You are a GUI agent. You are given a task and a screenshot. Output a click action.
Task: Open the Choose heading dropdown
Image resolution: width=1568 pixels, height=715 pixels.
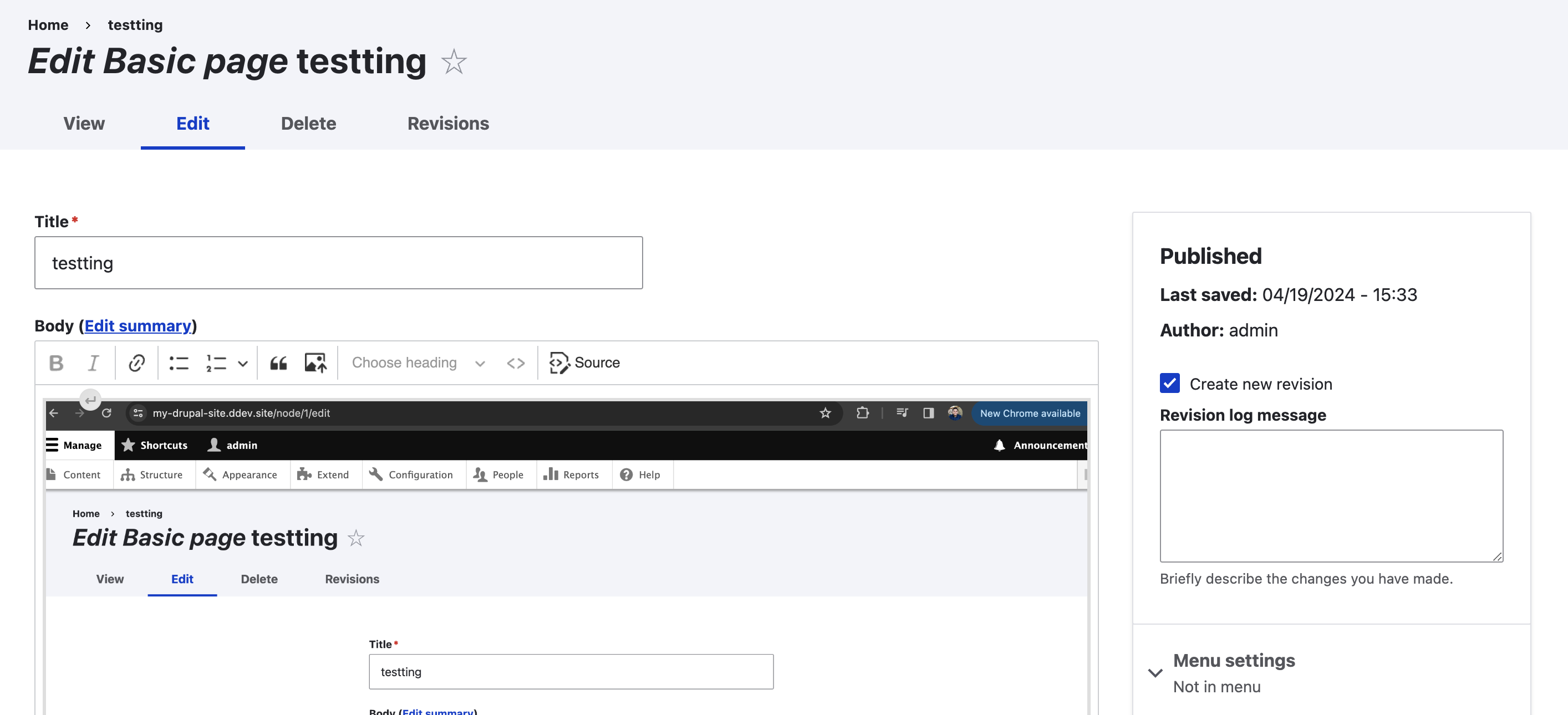click(x=418, y=362)
